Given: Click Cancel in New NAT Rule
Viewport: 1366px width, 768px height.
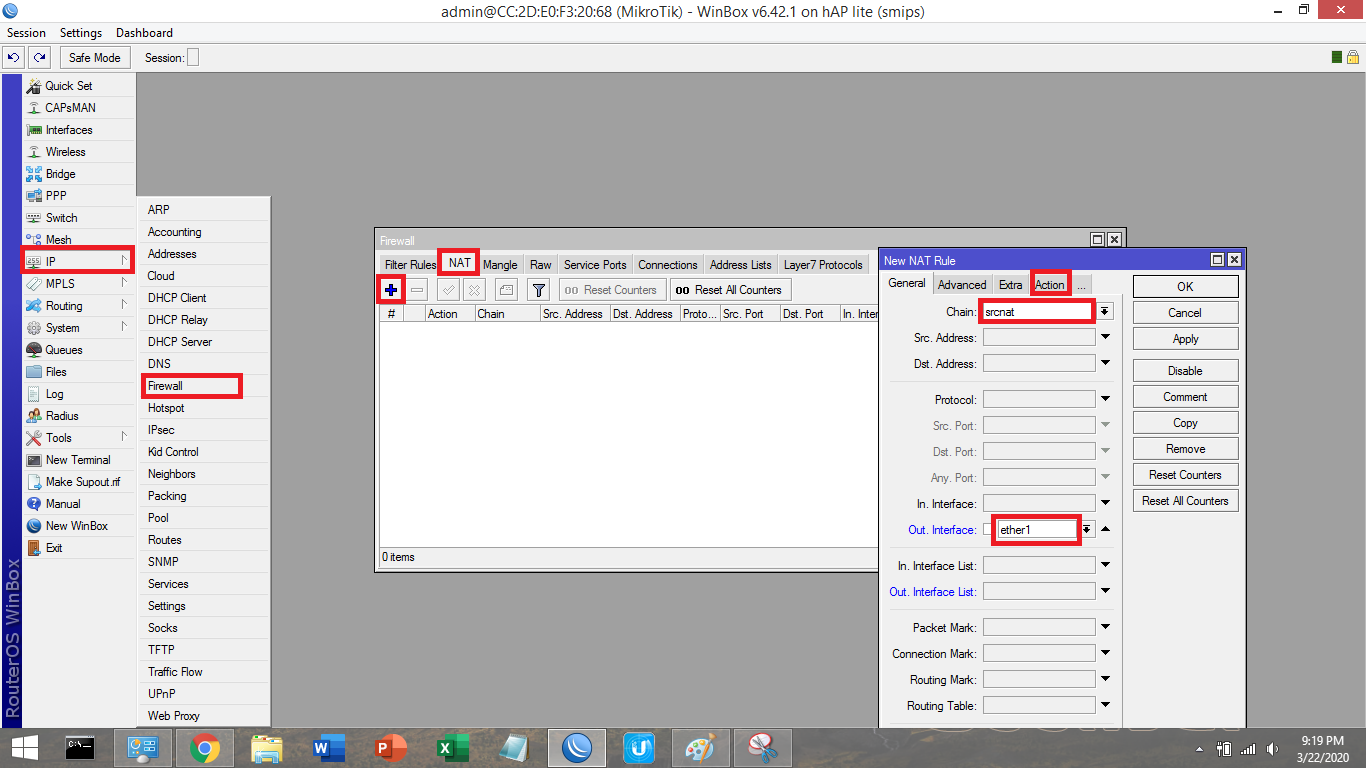Looking at the screenshot, I should 1185,313.
